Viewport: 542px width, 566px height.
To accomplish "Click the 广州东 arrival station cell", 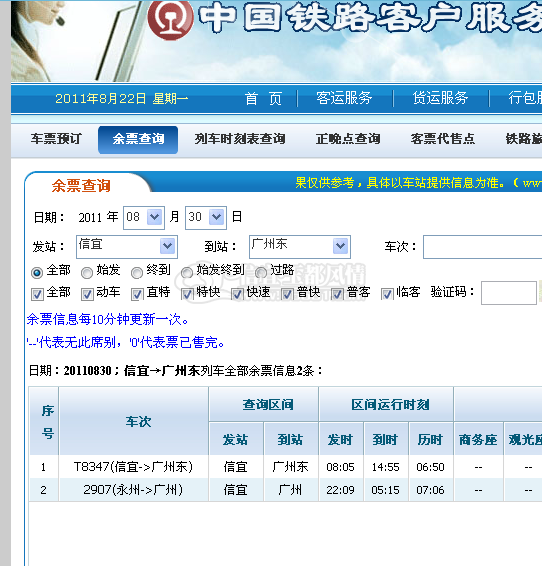I will click(x=290, y=467).
